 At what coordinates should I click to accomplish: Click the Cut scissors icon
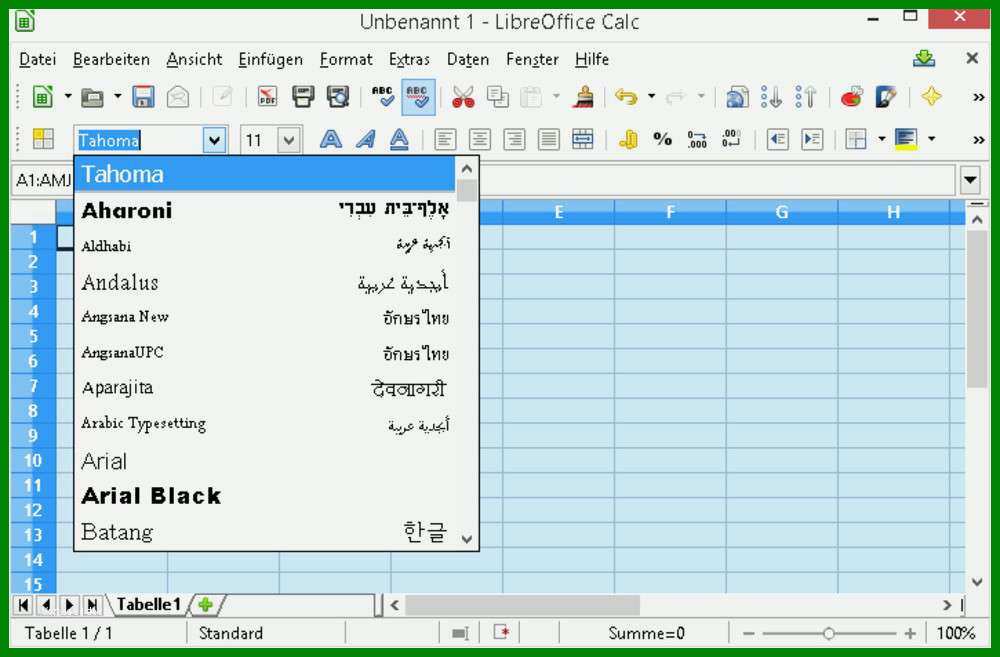point(464,97)
